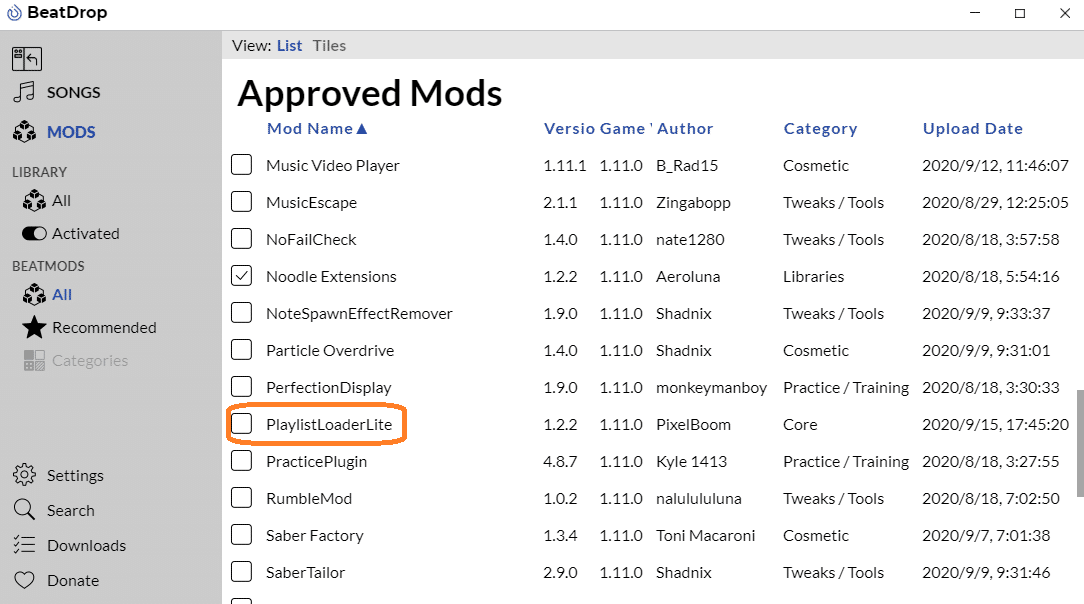The height and width of the screenshot is (604, 1084).
Task: Select Activated under LIBRARY
Action: 86,234
